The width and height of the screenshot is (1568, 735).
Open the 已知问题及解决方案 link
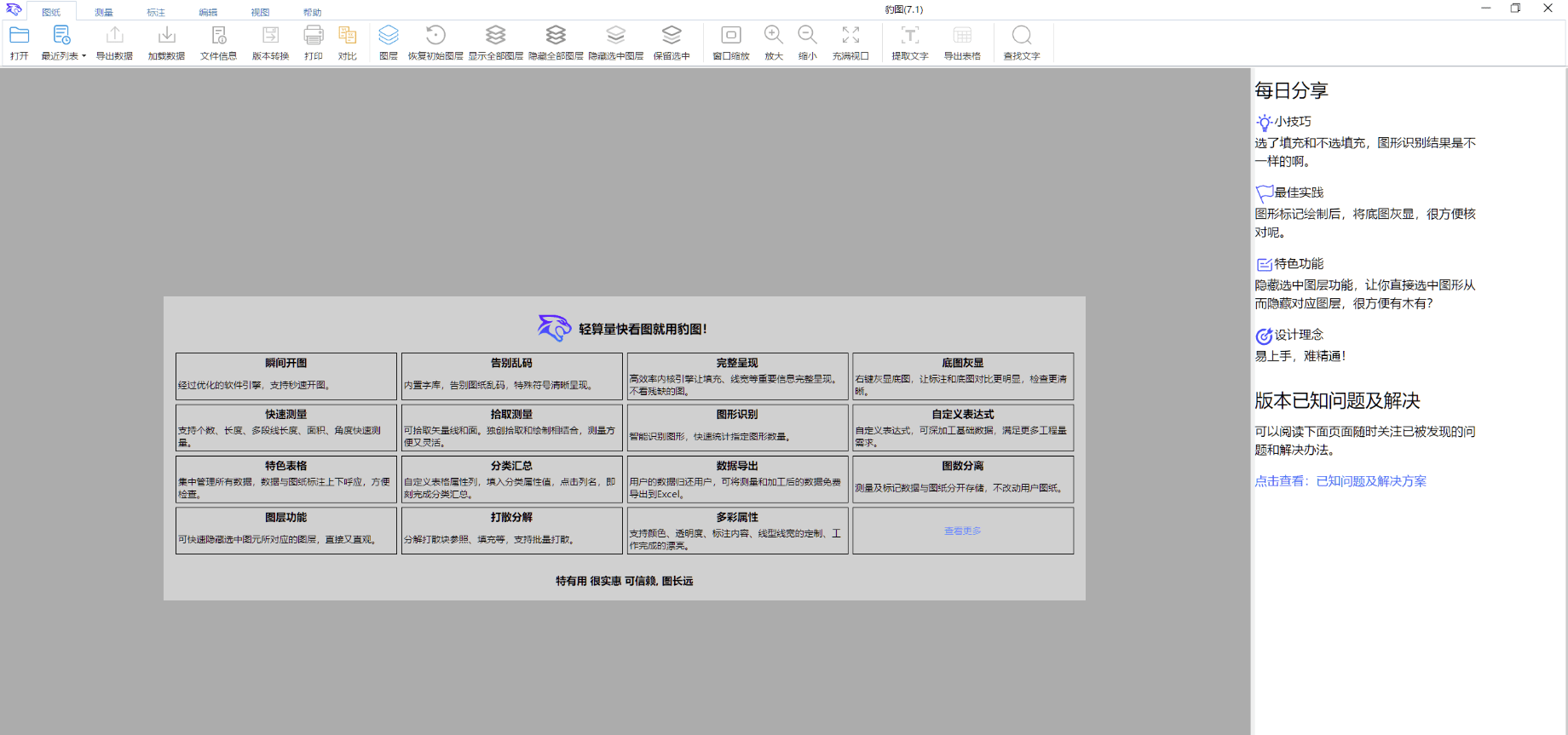pos(1370,481)
